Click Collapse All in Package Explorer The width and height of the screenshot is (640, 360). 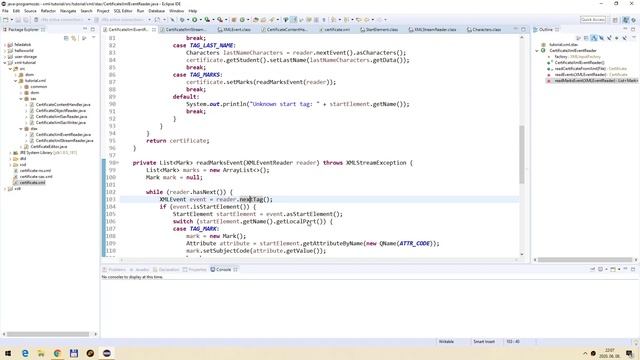[66, 38]
